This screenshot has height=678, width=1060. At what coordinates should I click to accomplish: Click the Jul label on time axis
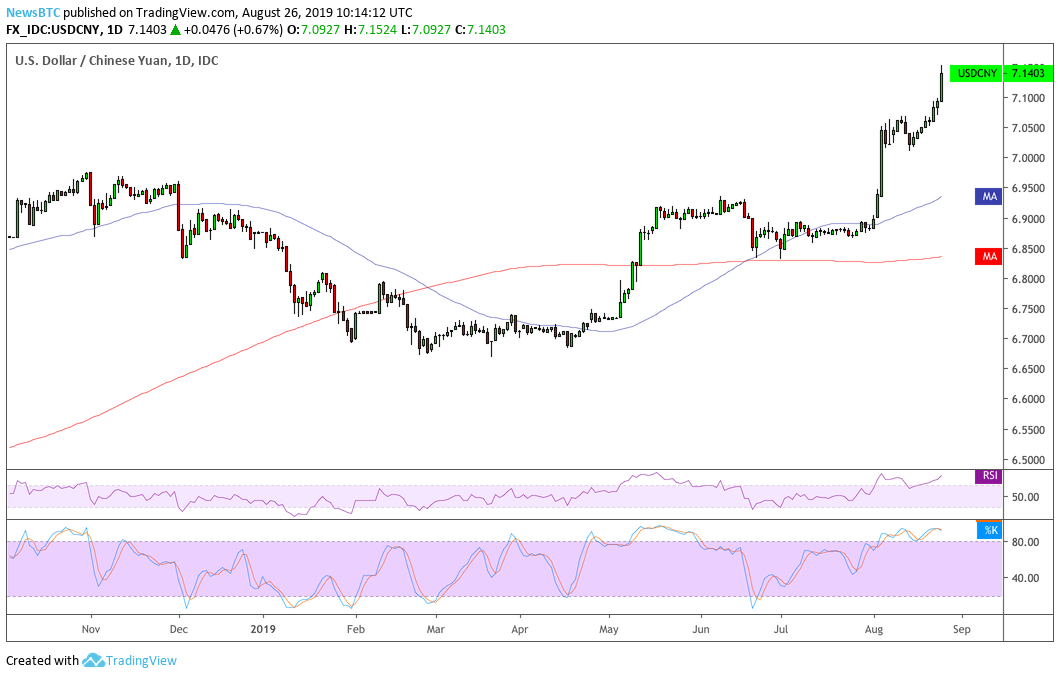coord(781,629)
